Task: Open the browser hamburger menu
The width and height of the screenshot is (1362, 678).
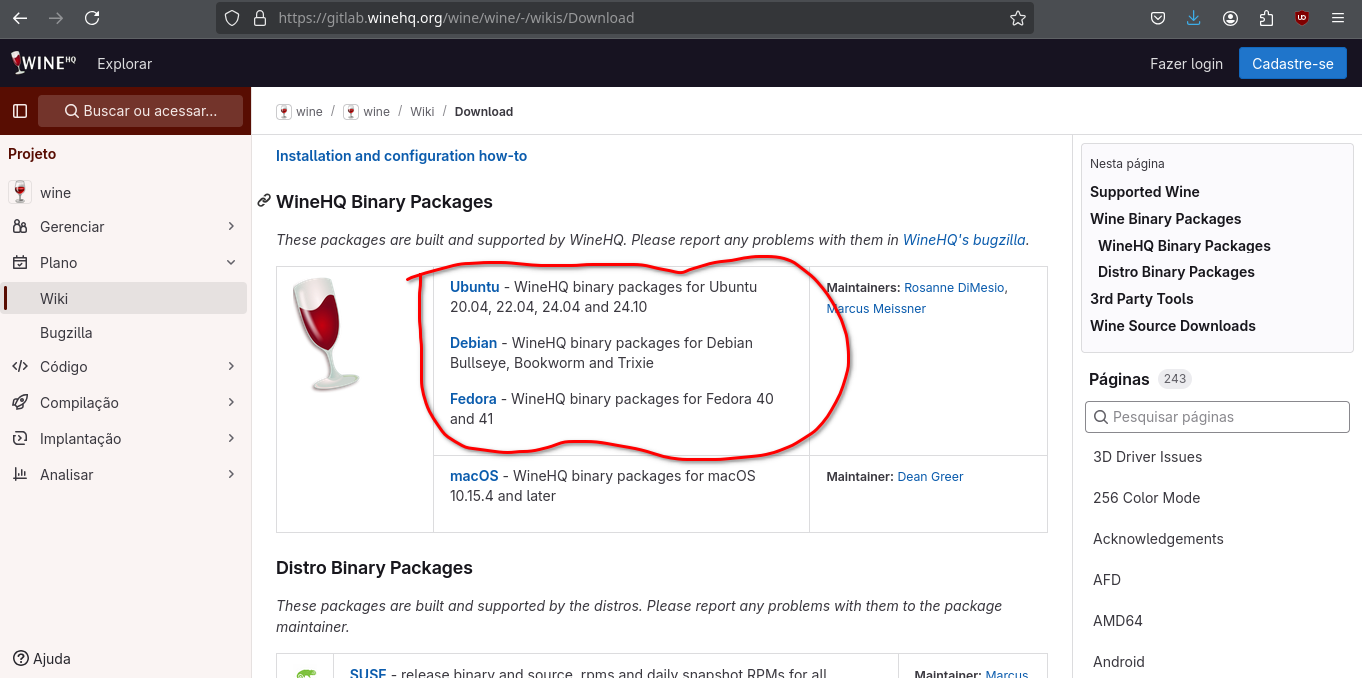Action: pyautogui.click(x=1338, y=18)
